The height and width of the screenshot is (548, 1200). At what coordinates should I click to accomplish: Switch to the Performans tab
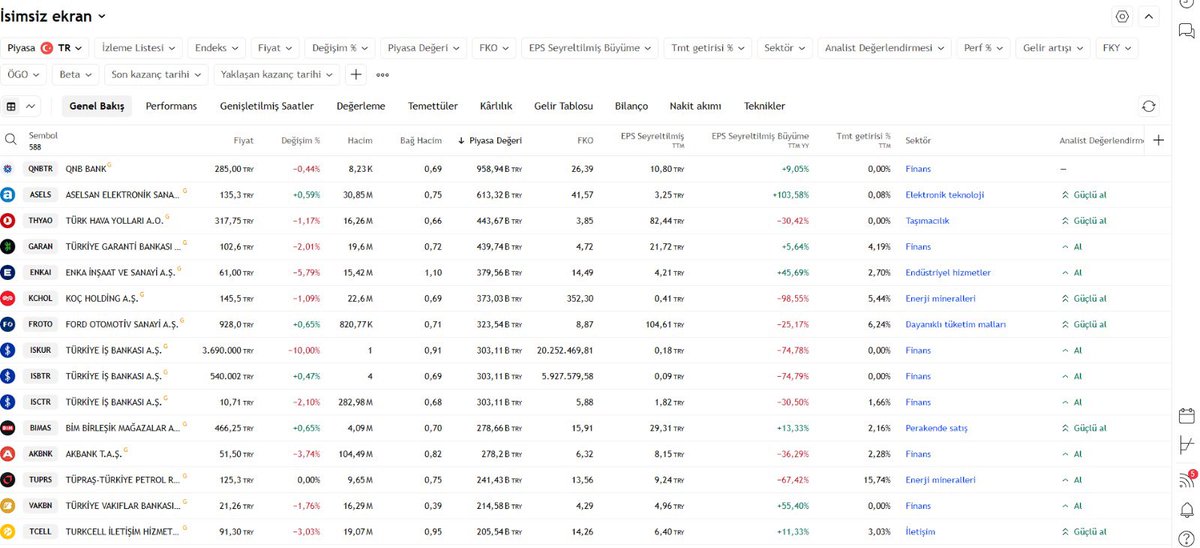tap(171, 106)
